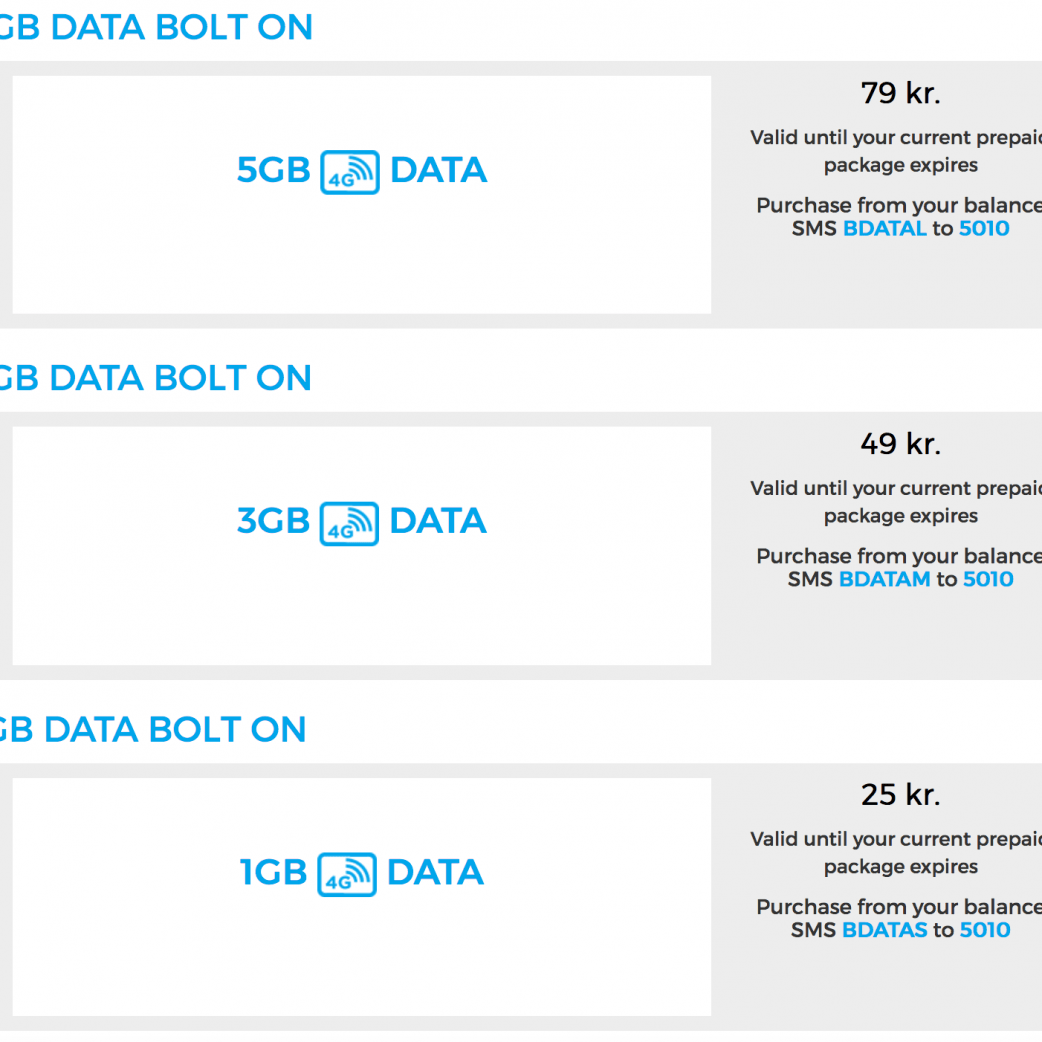Select the 79 kr. price
Viewport: 1042px width, 1042px height.
[901, 94]
